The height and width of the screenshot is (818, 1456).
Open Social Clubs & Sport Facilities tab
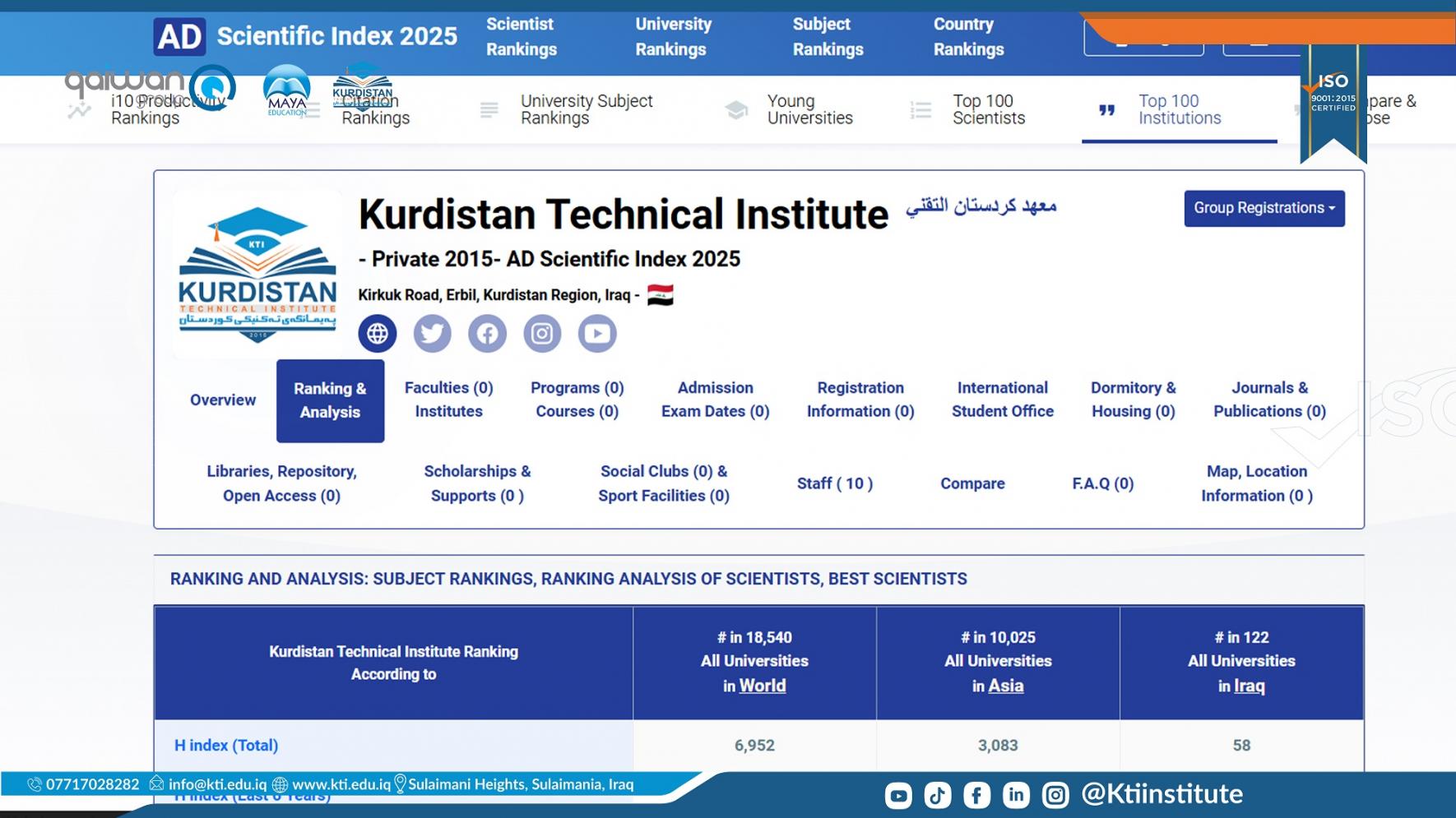click(x=664, y=483)
